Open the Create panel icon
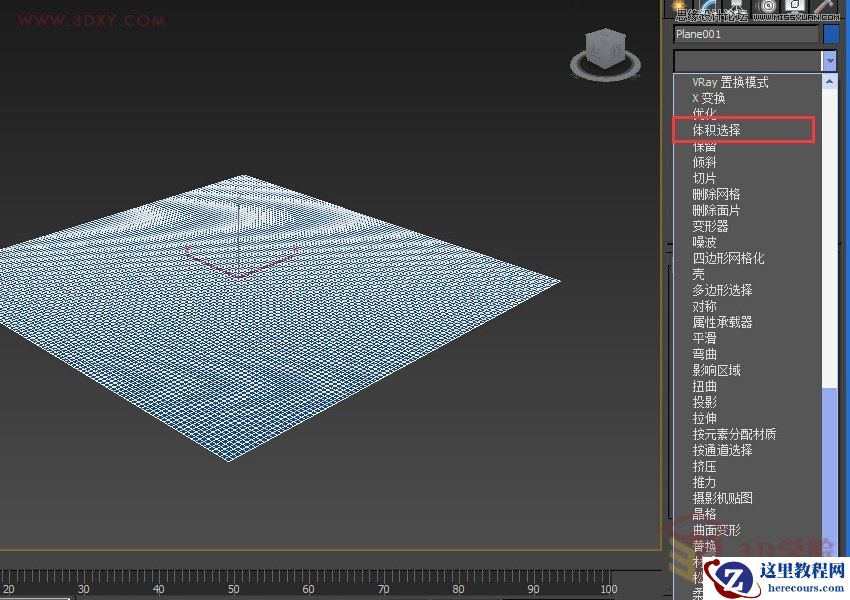Viewport: 850px width, 600px height. [679, 8]
